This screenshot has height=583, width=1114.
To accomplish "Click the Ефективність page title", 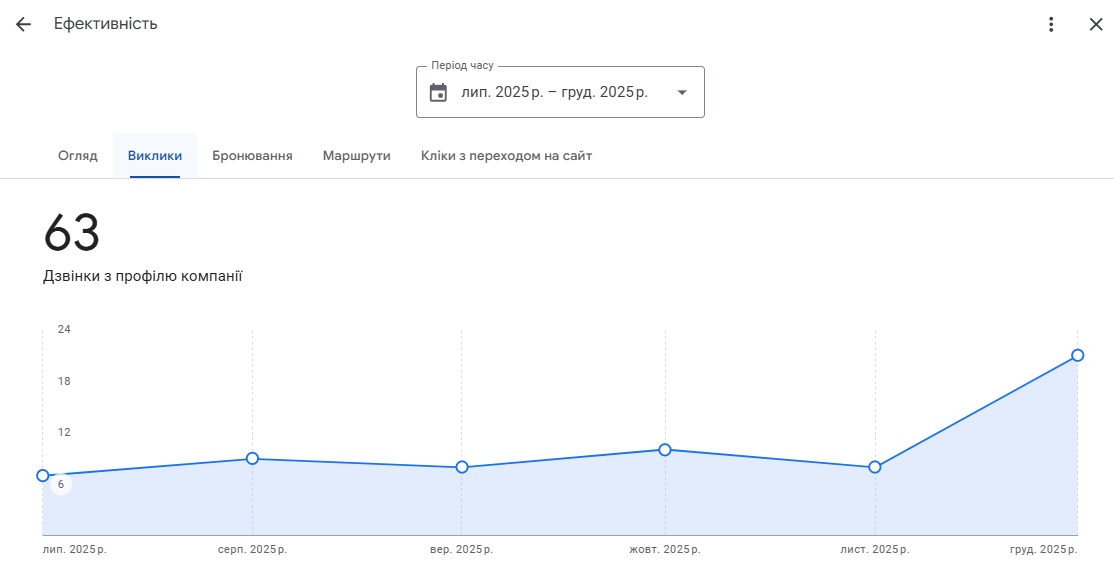I will pyautogui.click(x=106, y=24).
